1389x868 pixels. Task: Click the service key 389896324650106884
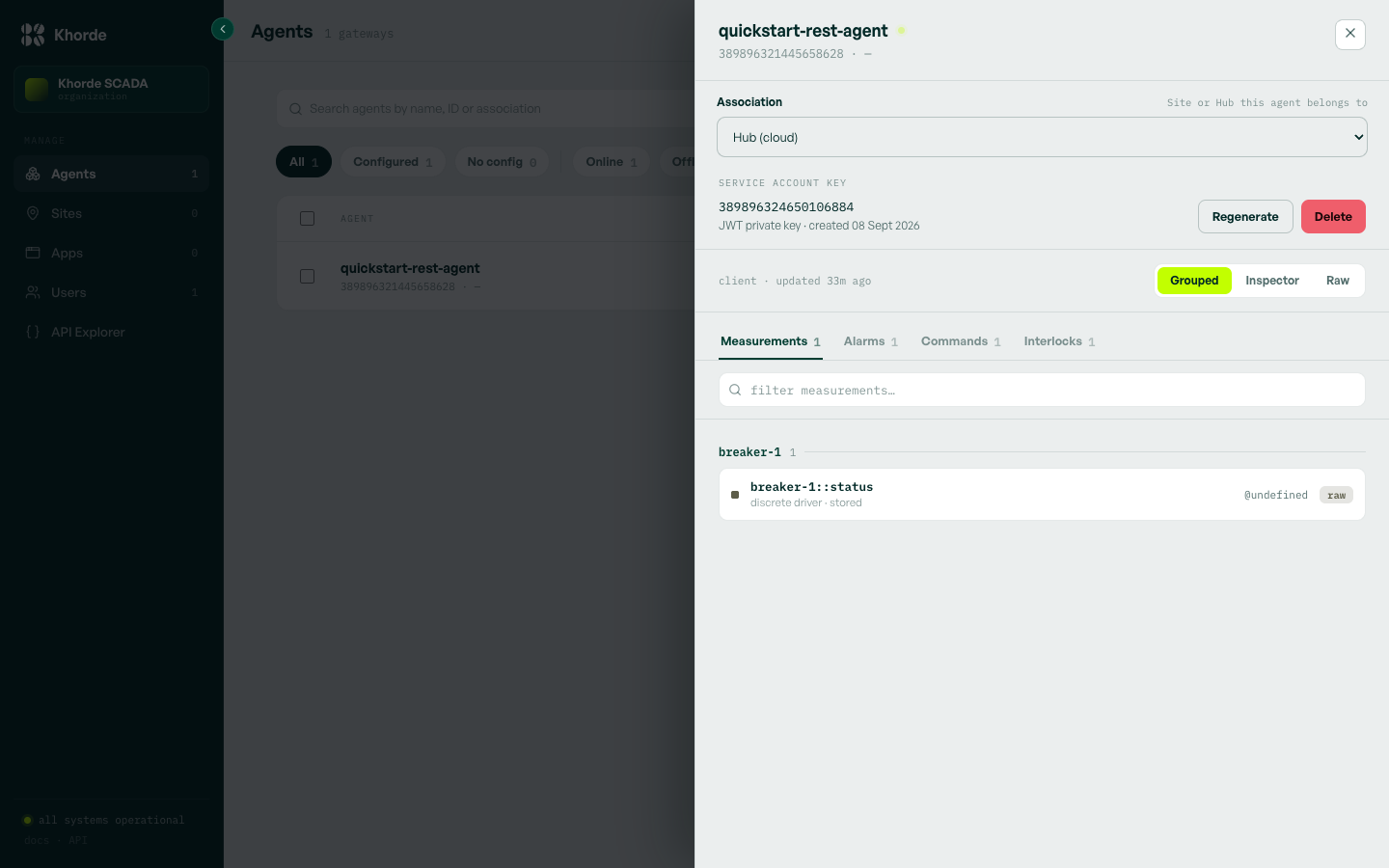786,206
